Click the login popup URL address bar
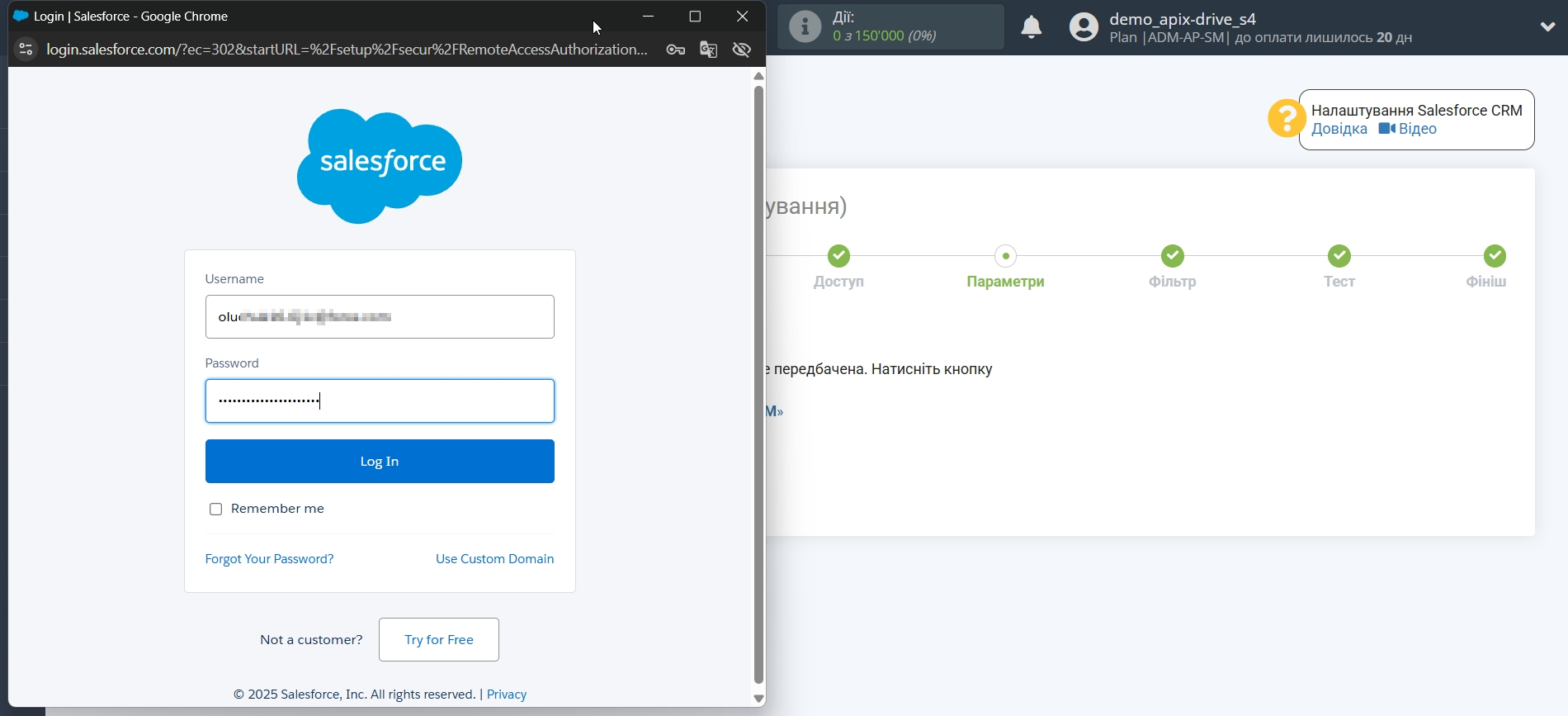The height and width of the screenshot is (716, 1568). (347, 50)
